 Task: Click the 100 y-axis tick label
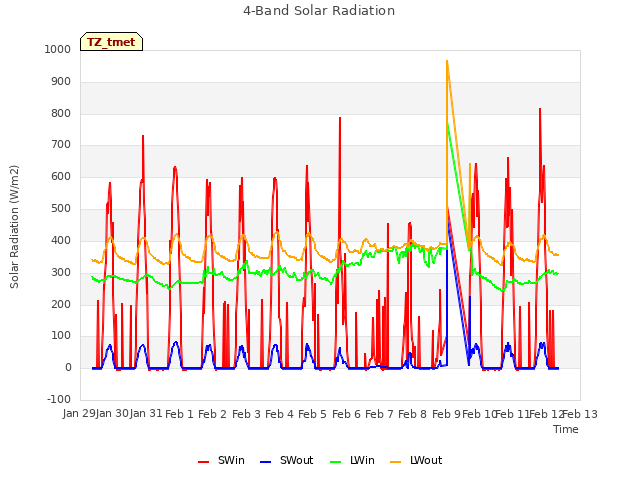61,336
